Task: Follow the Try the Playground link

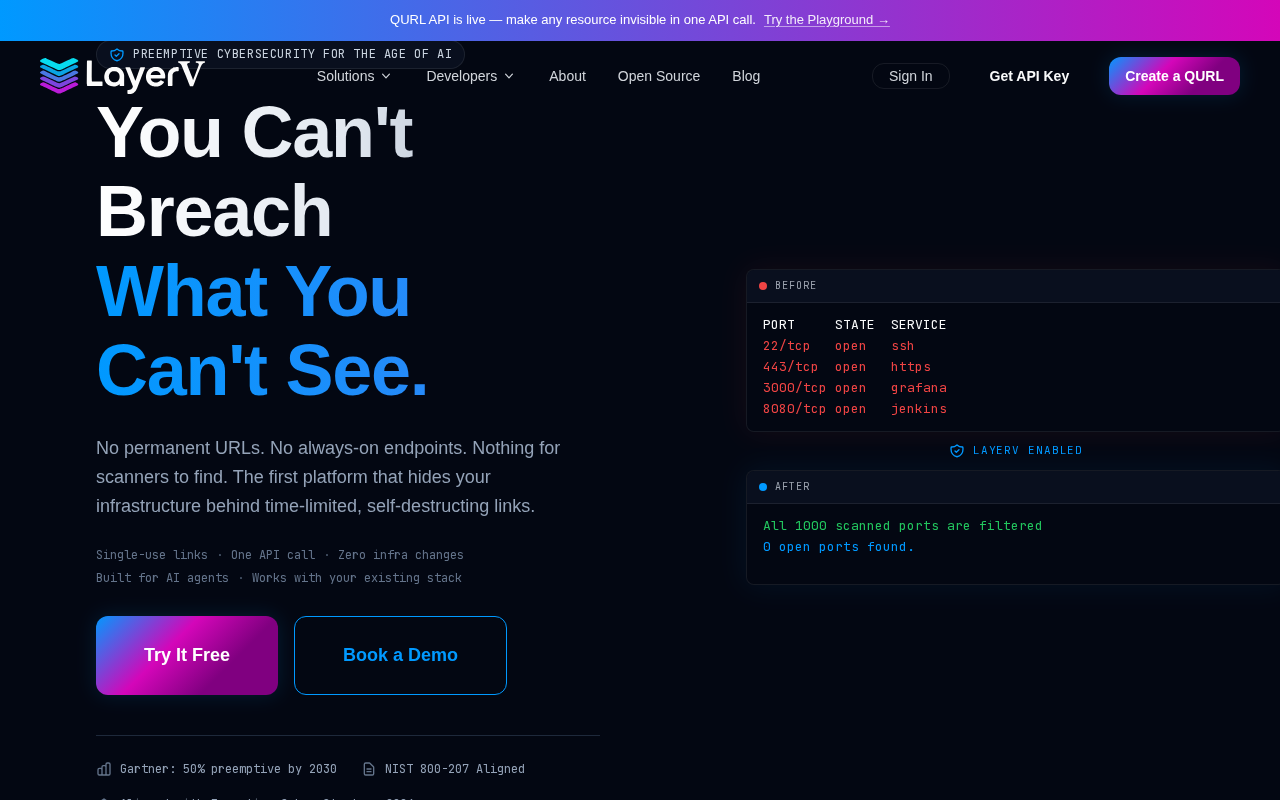Action: tap(826, 20)
